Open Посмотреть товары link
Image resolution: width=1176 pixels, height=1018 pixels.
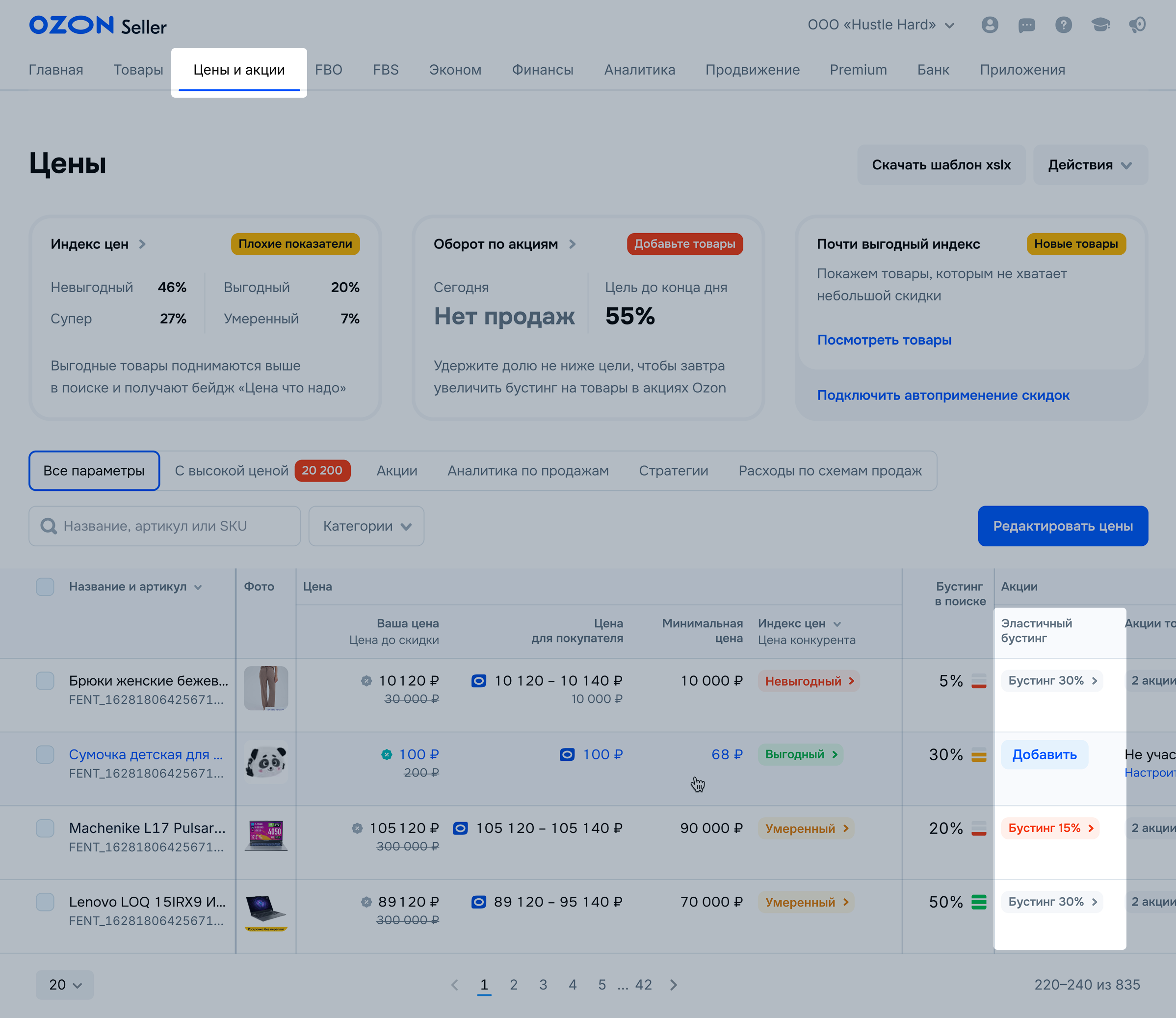click(884, 340)
